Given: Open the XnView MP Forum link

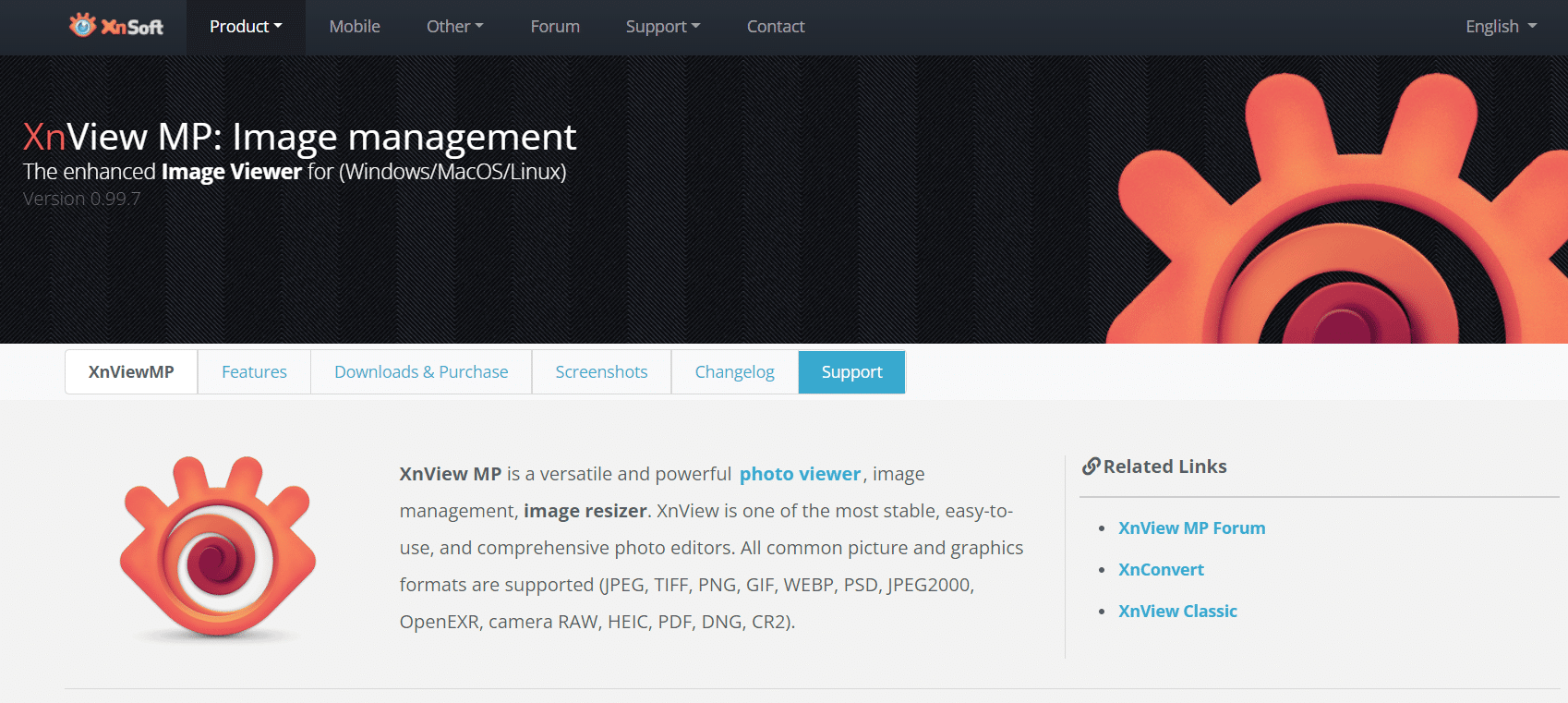Looking at the screenshot, I should (x=1191, y=528).
